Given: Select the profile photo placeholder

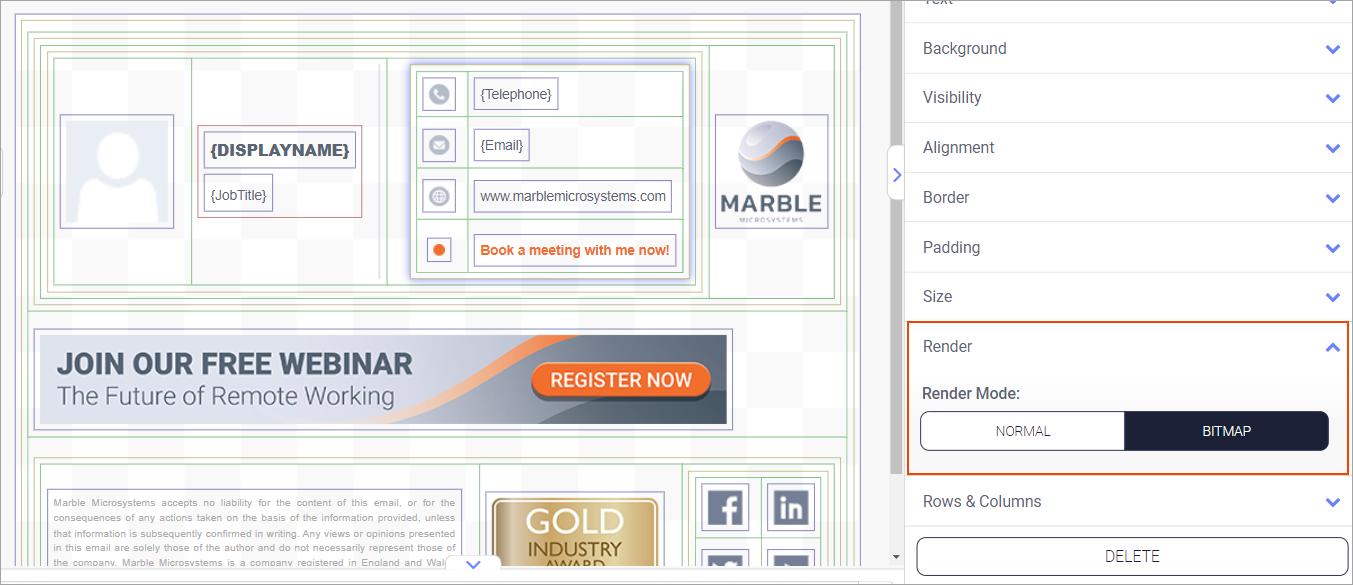Looking at the screenshot, I should [117, 172].
